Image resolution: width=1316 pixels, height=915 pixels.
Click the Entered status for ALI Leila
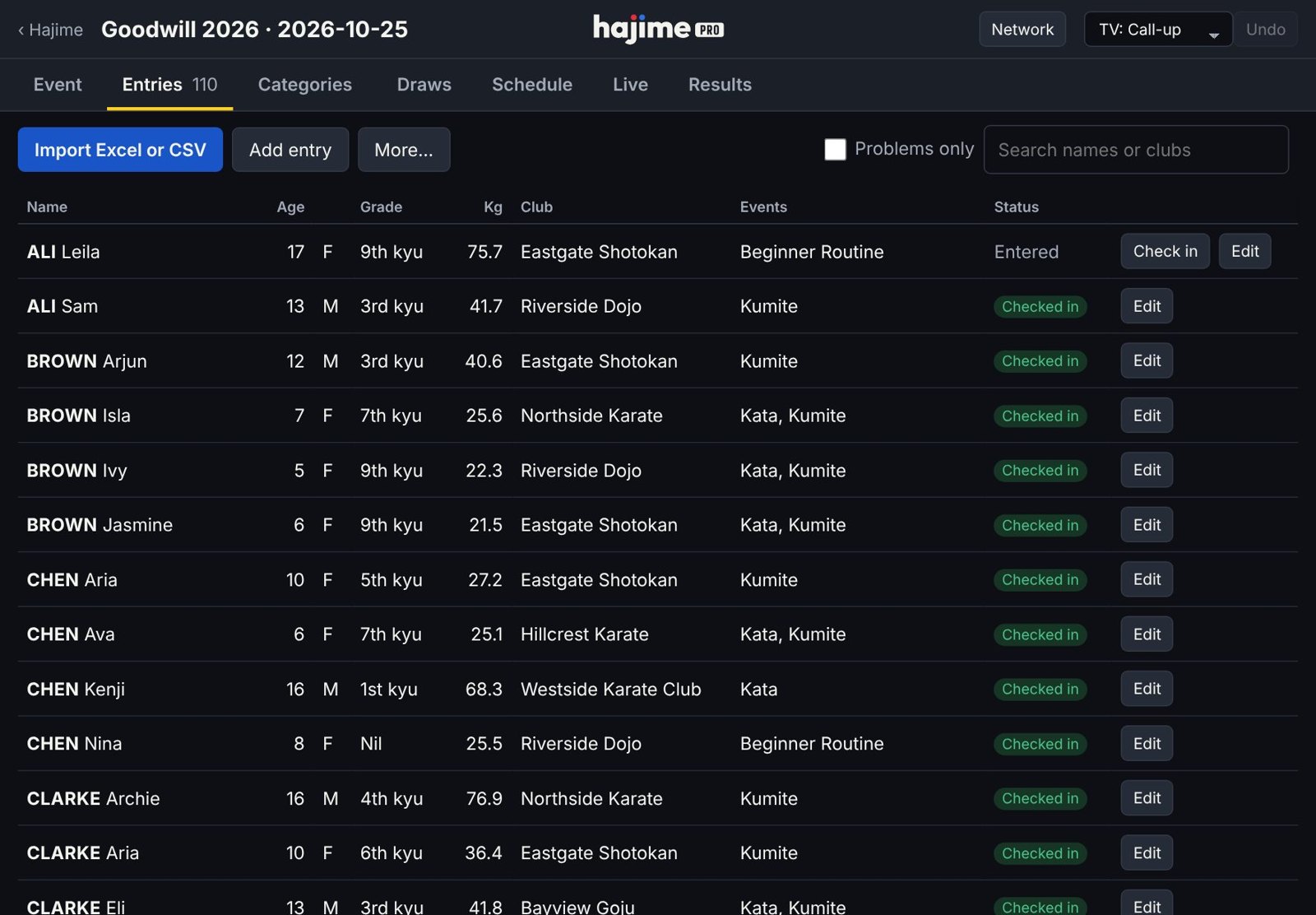(x=1026, y=252)
